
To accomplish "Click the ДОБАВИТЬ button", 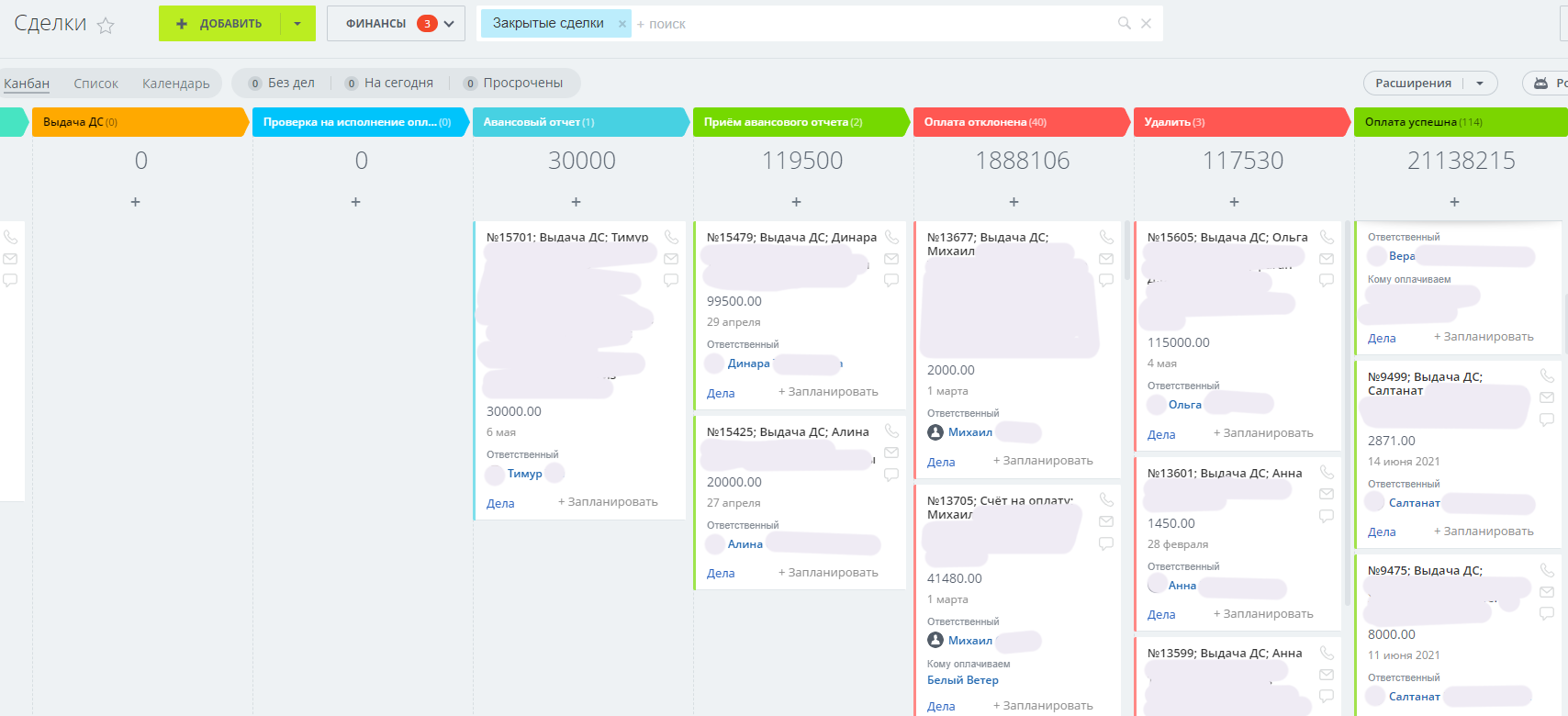I will (218, 24).
